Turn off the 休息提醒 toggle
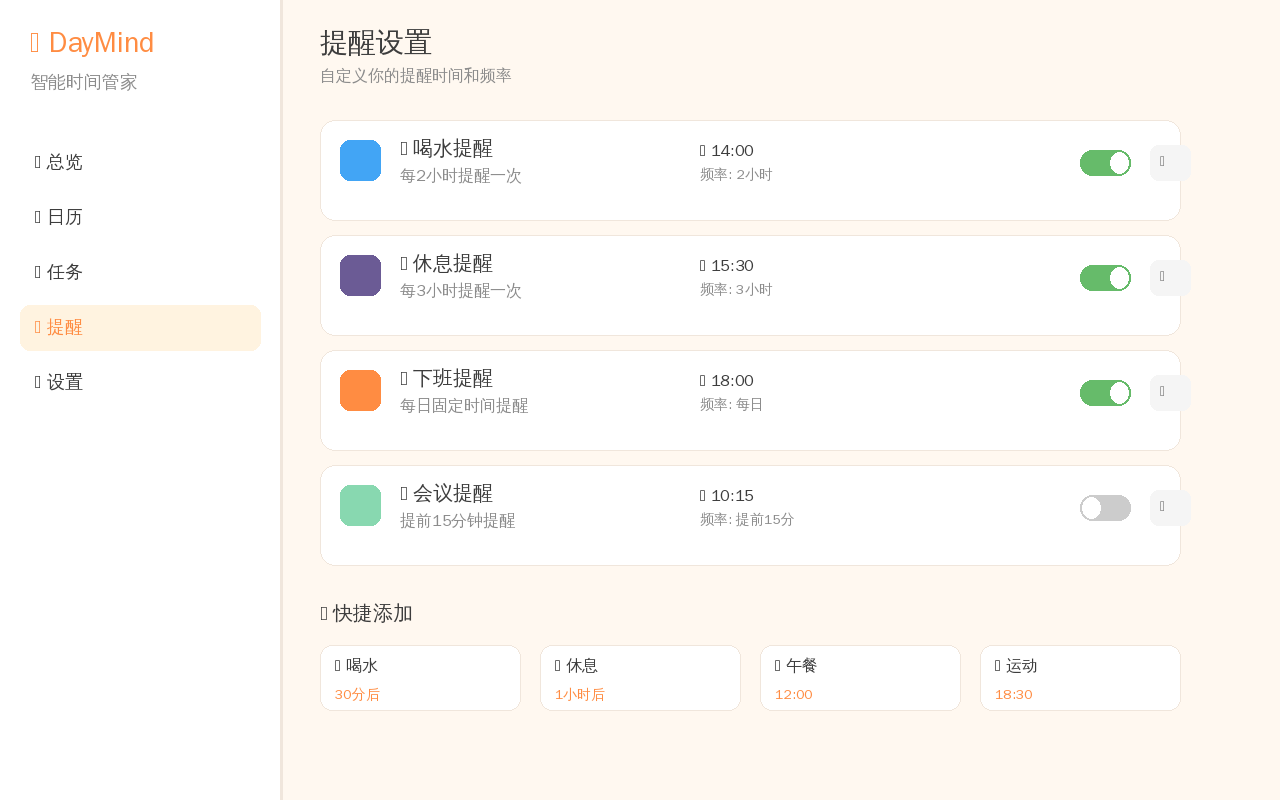The image size is (1280, 800). 1105,278
